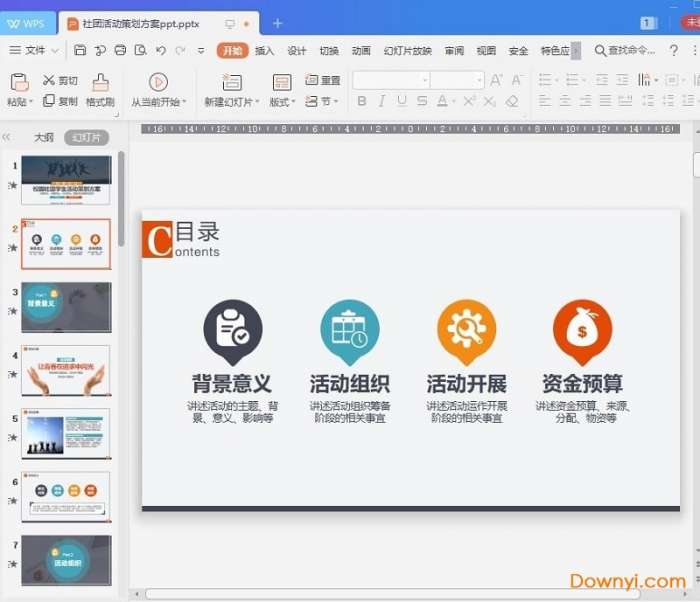
Task: Open the Section dropdown
Action: click(x=322, y=101)
